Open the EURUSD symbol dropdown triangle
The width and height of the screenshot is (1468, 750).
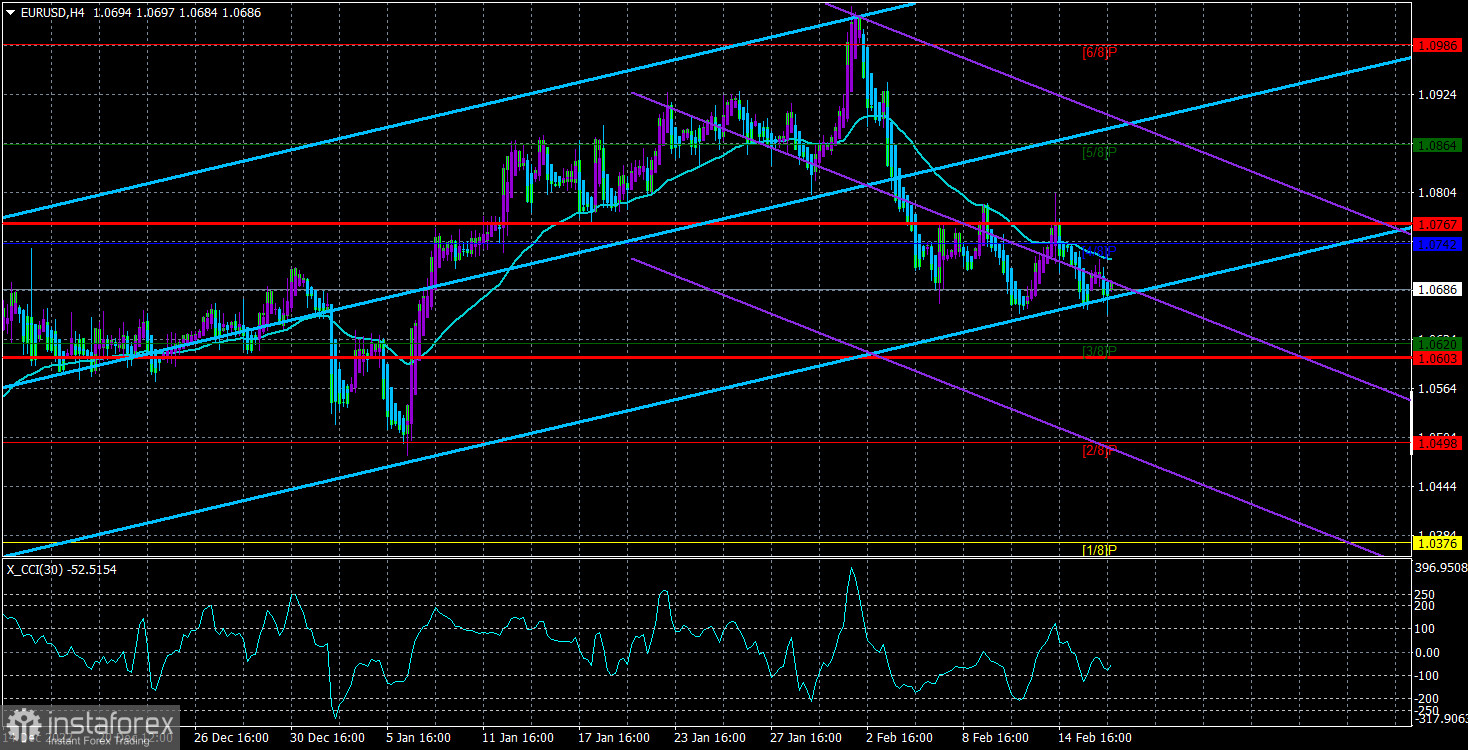[x=10, y=11]
